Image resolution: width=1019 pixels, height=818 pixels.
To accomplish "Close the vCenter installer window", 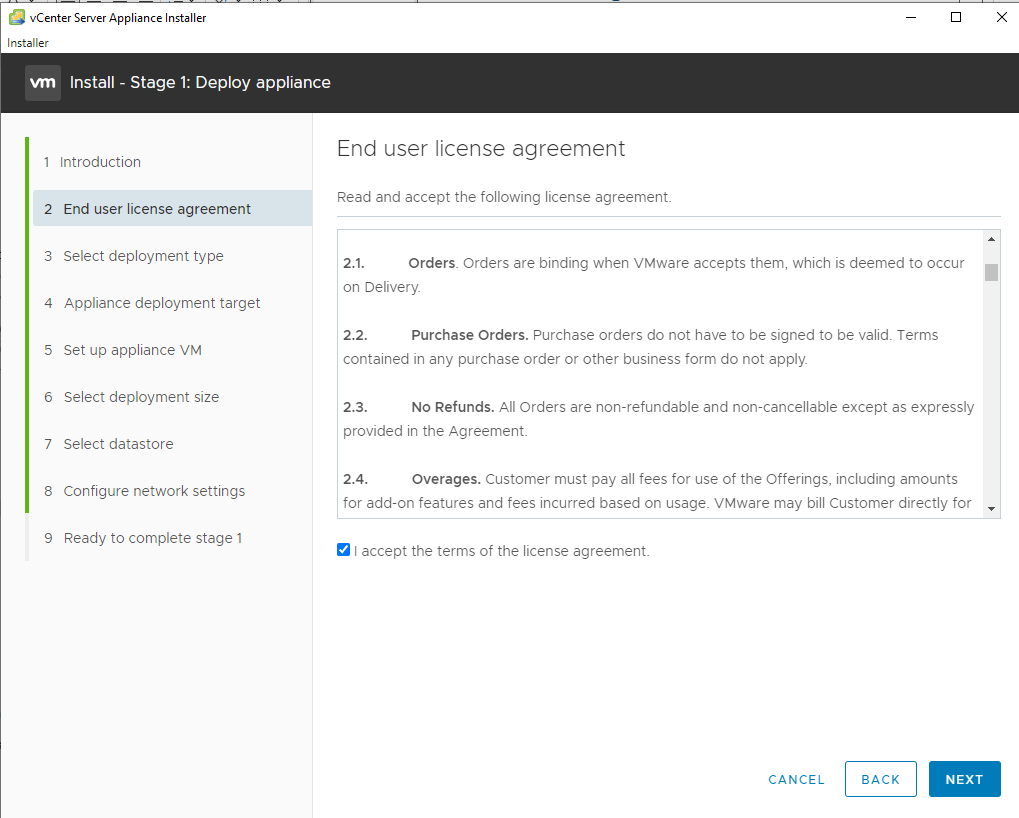I will [x=1001, y=18].
